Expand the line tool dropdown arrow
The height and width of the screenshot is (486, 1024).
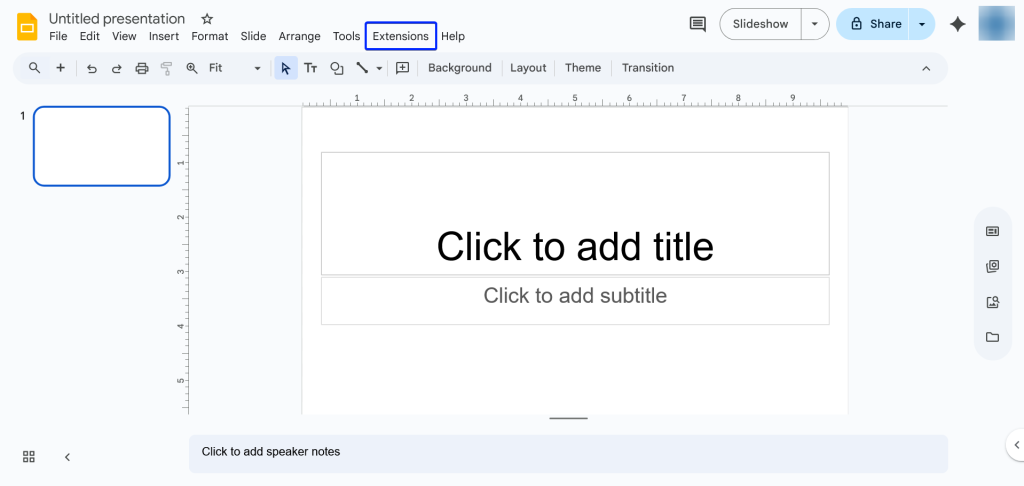379,69
